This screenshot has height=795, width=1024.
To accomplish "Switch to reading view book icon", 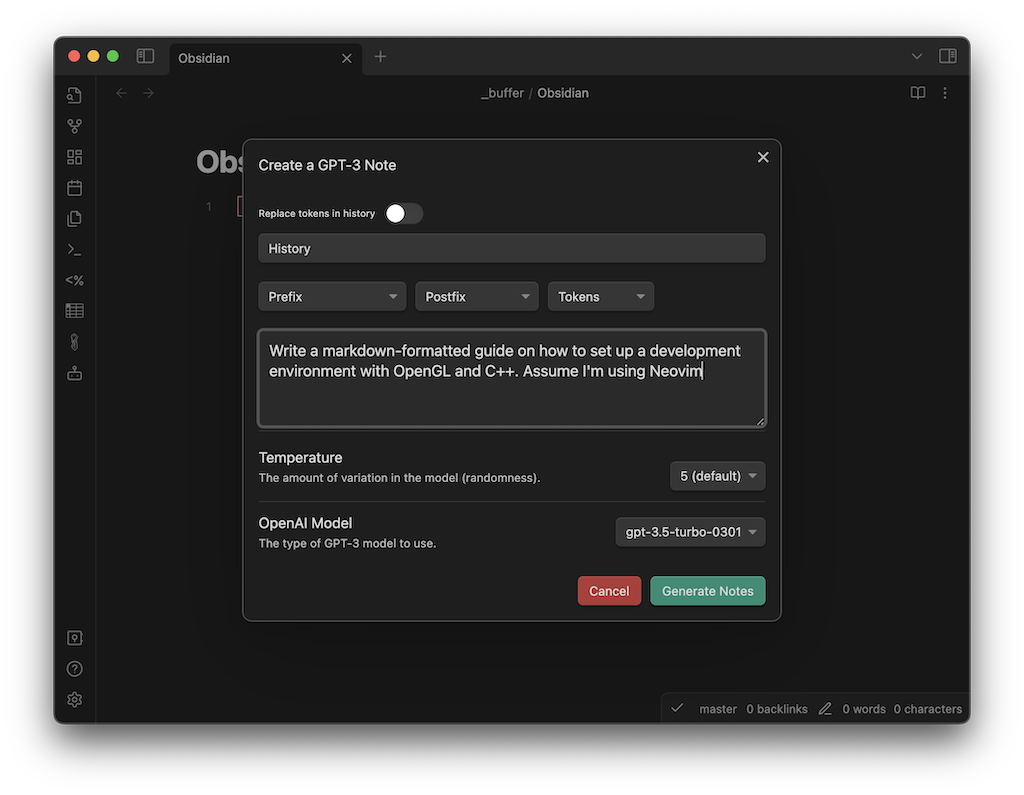I will coord(918,93).
